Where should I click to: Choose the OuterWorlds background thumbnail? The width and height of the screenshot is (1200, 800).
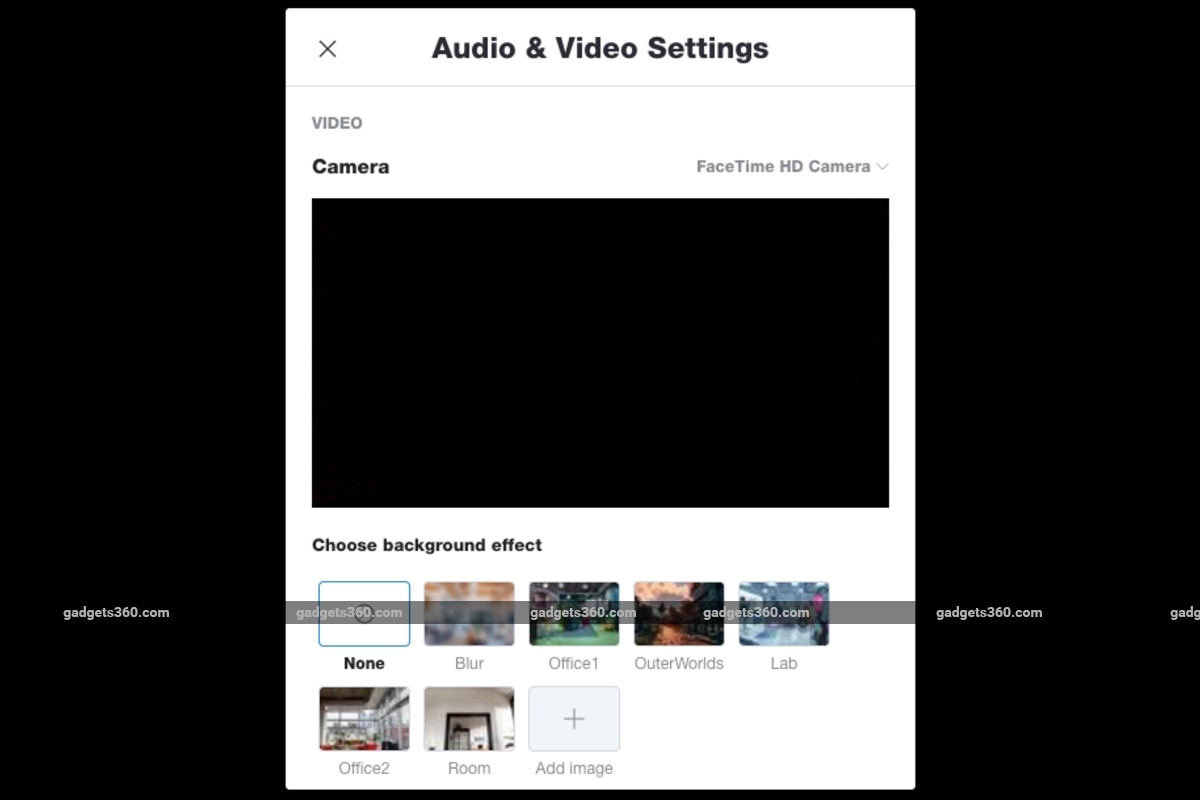coord(679,614)
